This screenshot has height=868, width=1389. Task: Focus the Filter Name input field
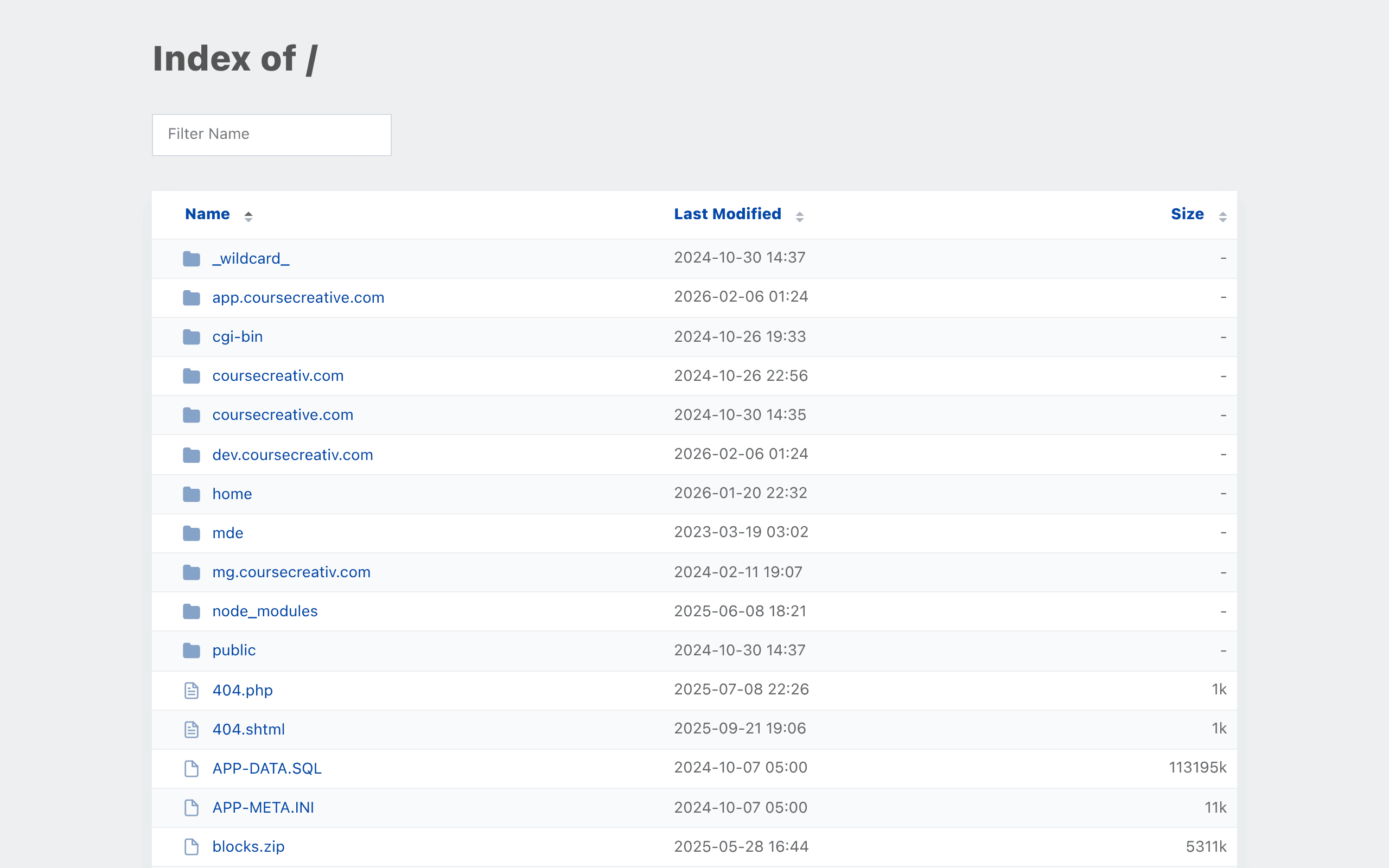[x=271, y=135]
